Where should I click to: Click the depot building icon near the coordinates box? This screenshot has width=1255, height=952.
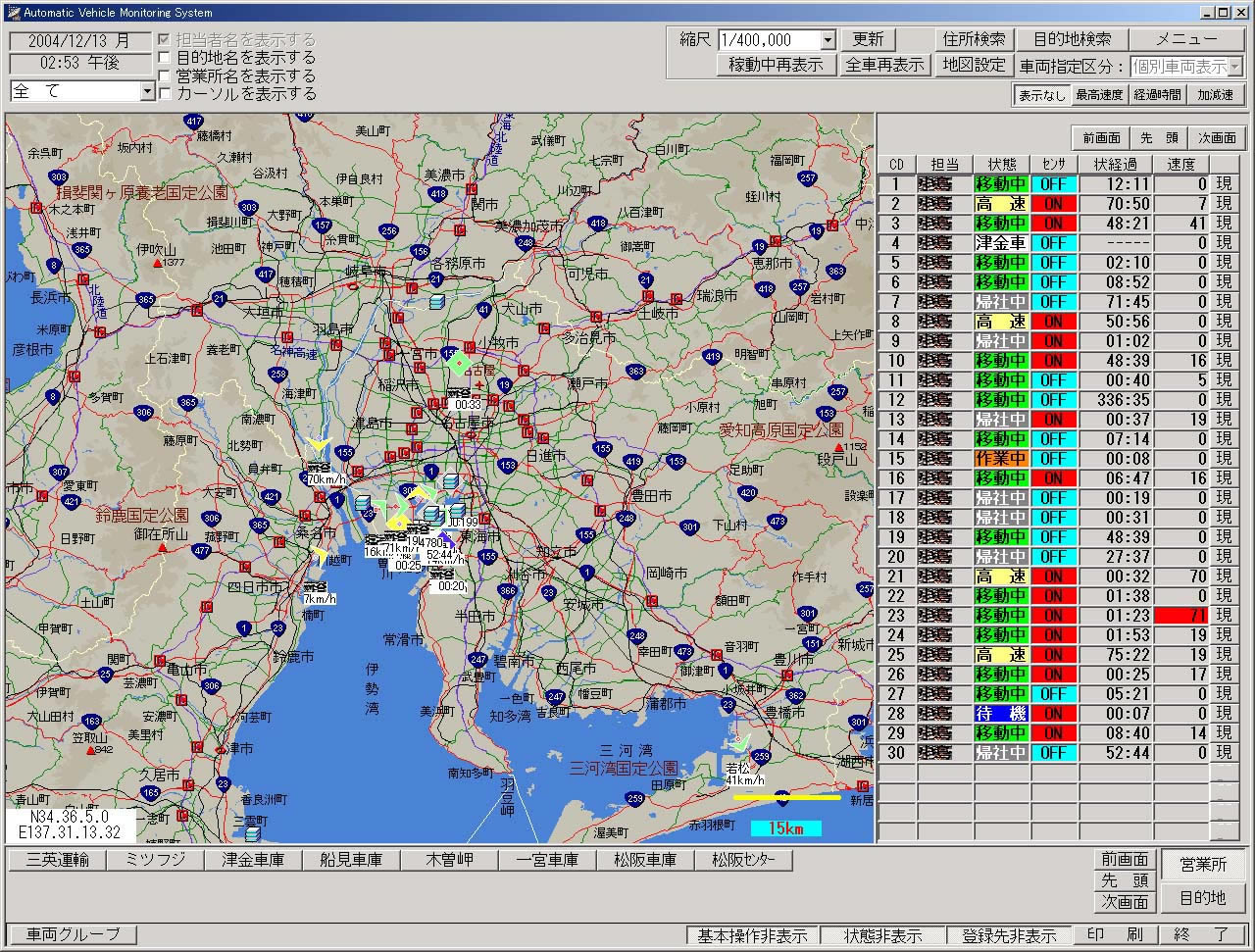253,833
